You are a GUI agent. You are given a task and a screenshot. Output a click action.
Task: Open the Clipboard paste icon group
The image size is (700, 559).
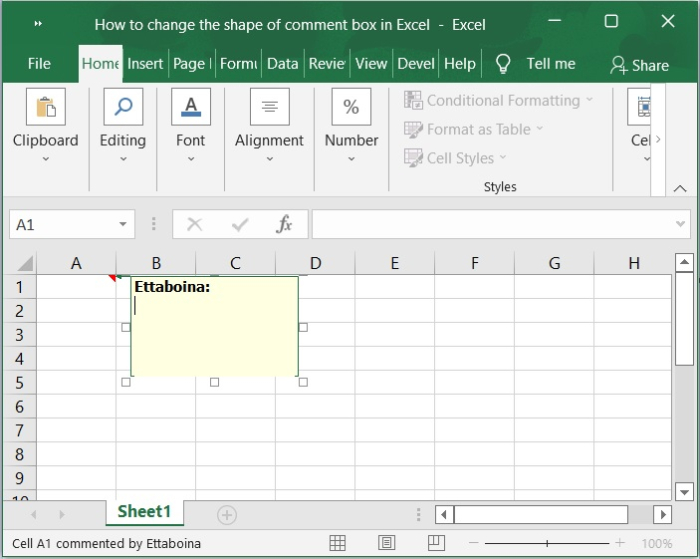(x=46, y=107)
